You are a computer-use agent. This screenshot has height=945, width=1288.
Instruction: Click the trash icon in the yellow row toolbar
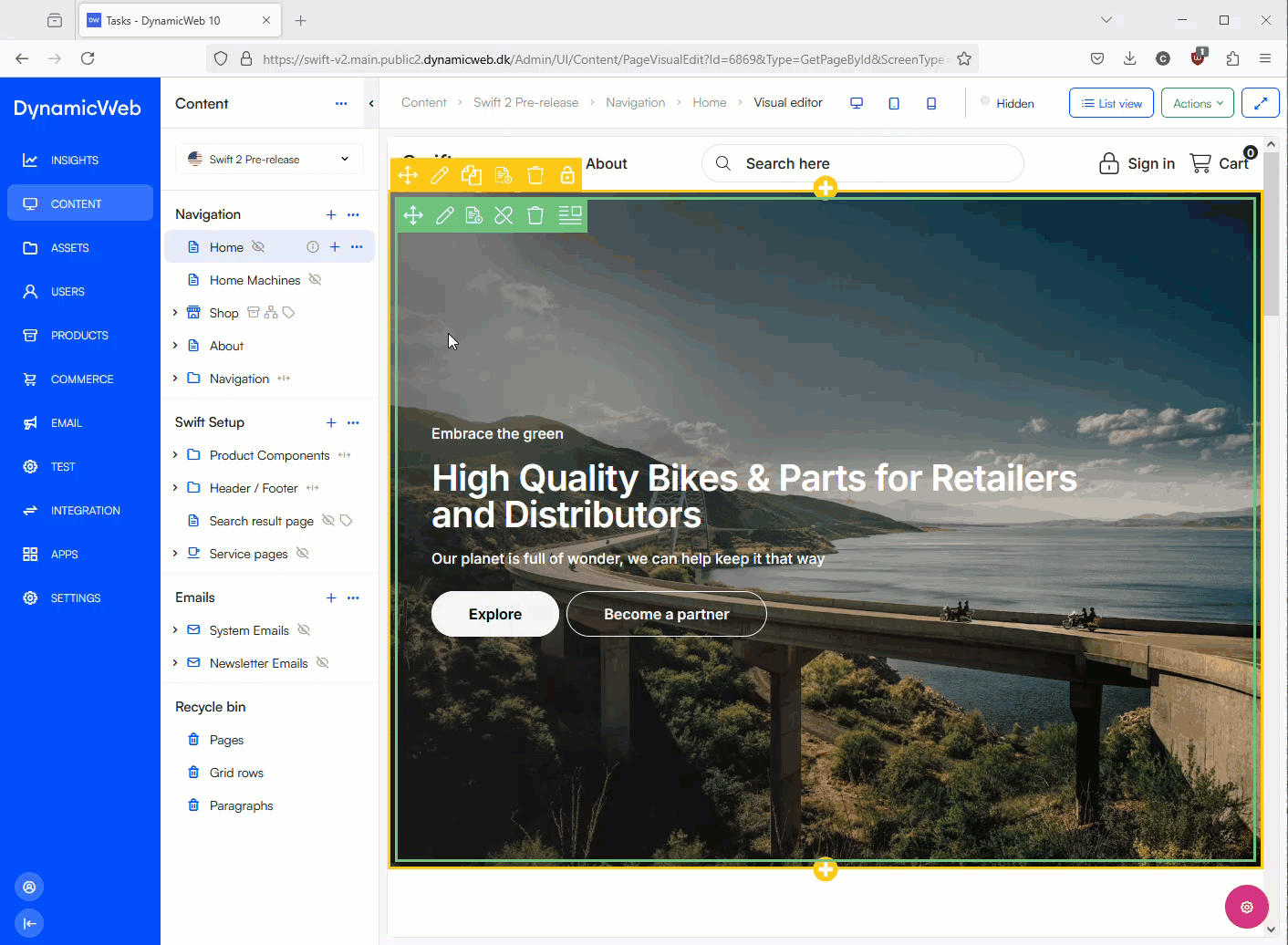(535, 175)
